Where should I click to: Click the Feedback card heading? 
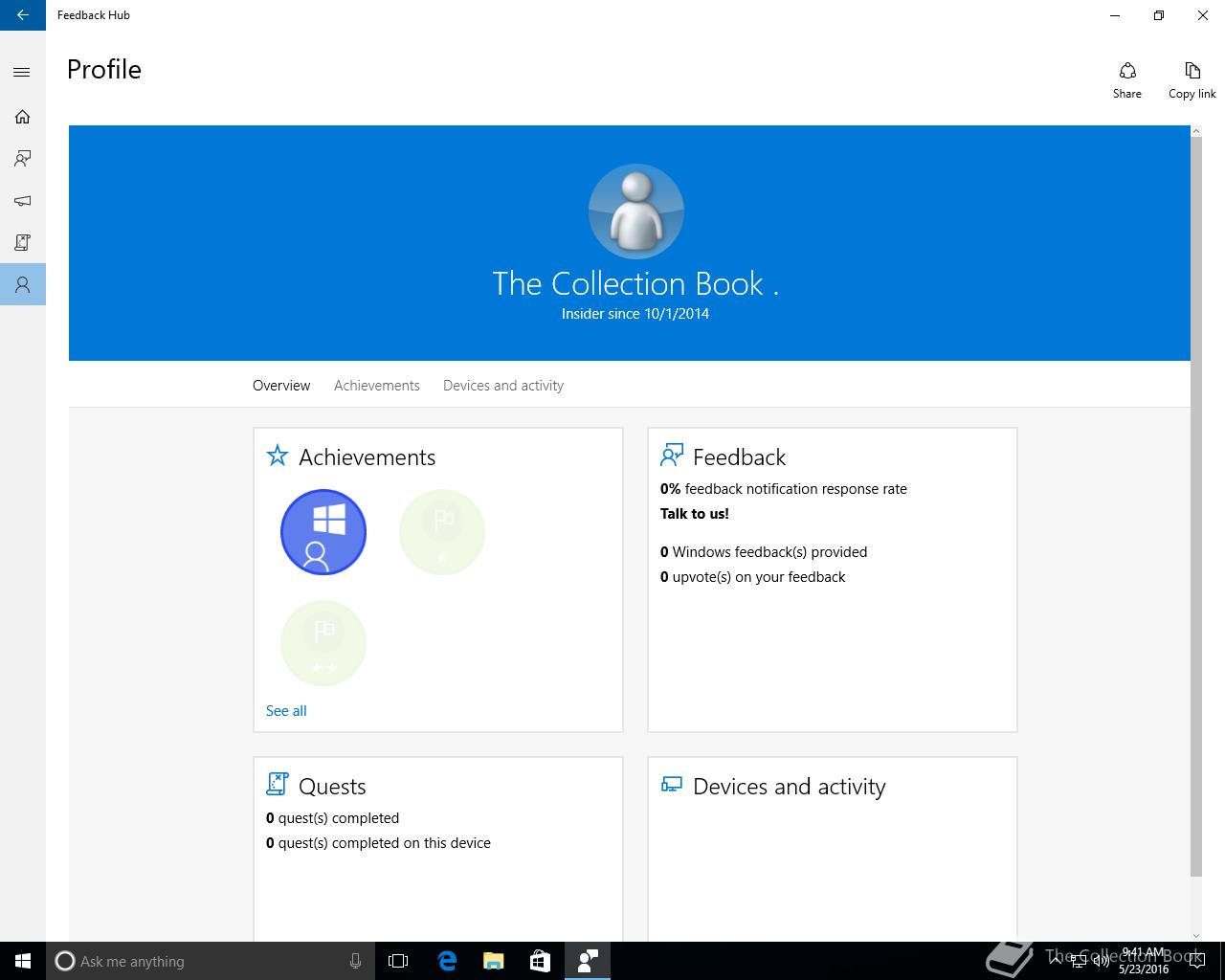[740, 457]
